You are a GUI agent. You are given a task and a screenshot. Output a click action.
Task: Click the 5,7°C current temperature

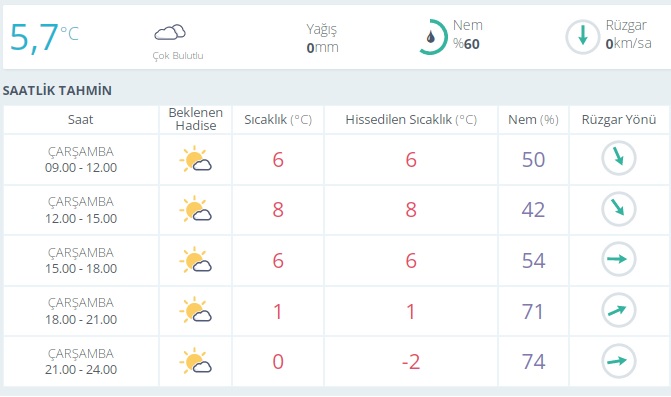coord(44,38)
